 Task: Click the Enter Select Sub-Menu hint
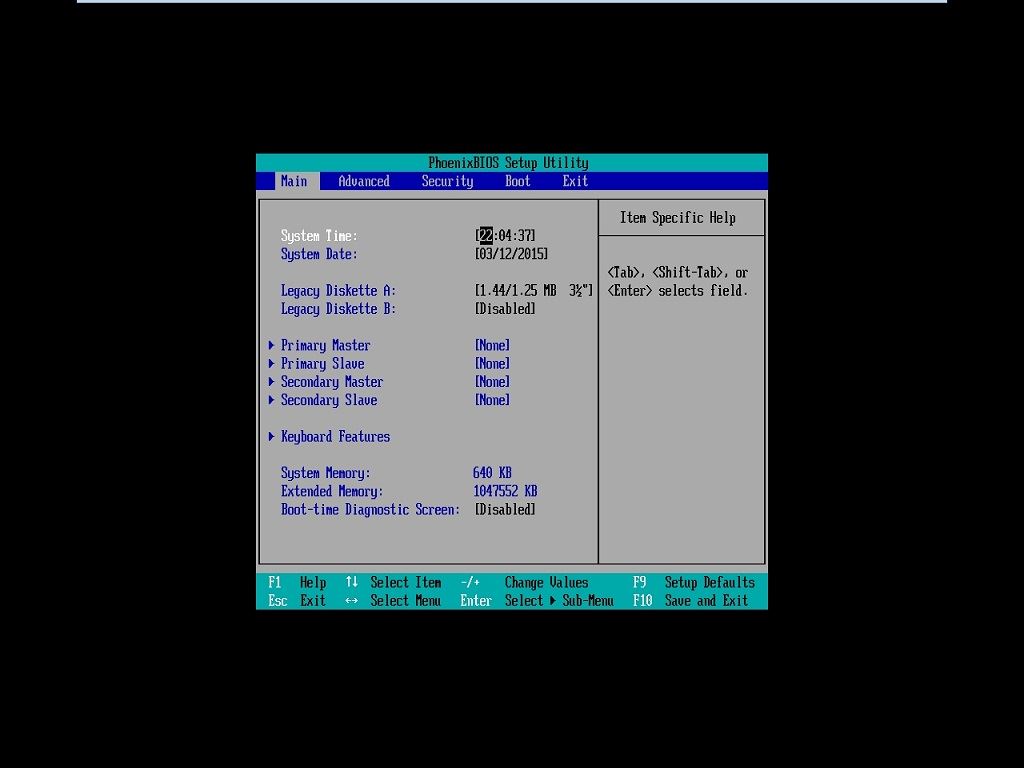click(537, 601)
